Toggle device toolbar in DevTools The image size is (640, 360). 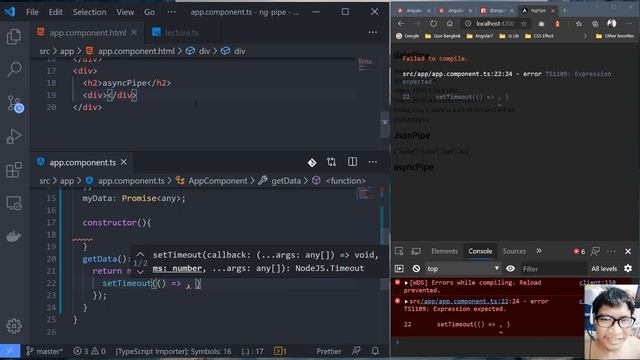coord(416,251)
